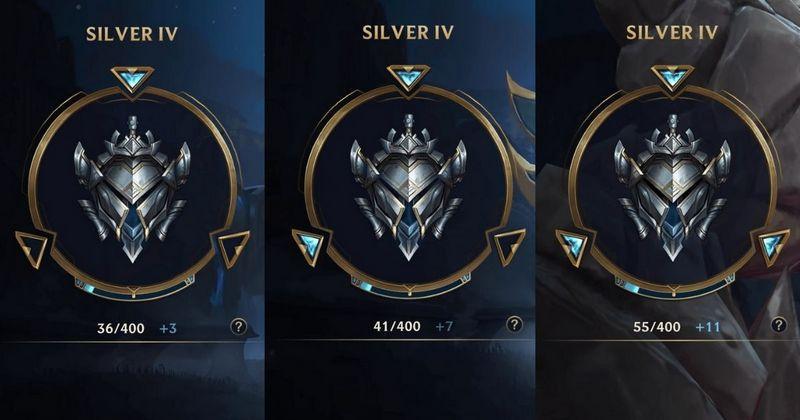Click the SILVER IV title above the 41/400 ring

click(408, 33)
